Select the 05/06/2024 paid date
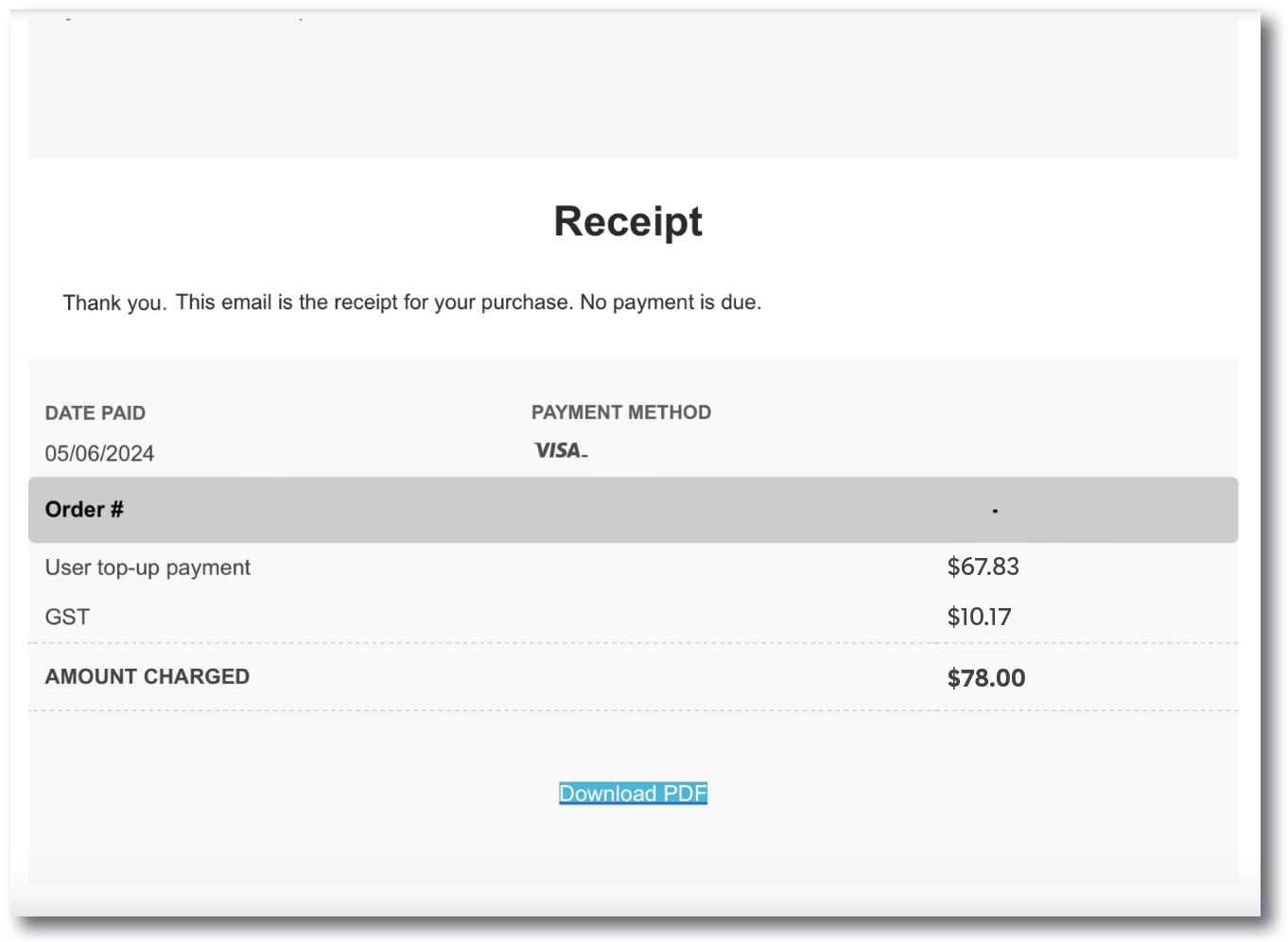Viewport: 1288px width, 942px height. pos(99,454)
